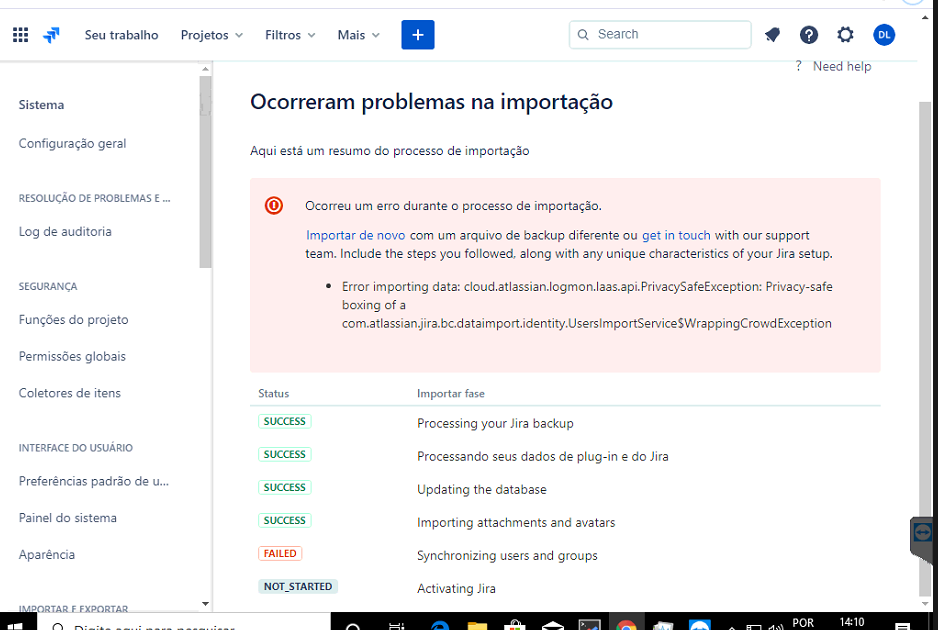Screen dimensions: 938x630
Task: Open Jira settings via the gear icon
Action: (845, 34)
